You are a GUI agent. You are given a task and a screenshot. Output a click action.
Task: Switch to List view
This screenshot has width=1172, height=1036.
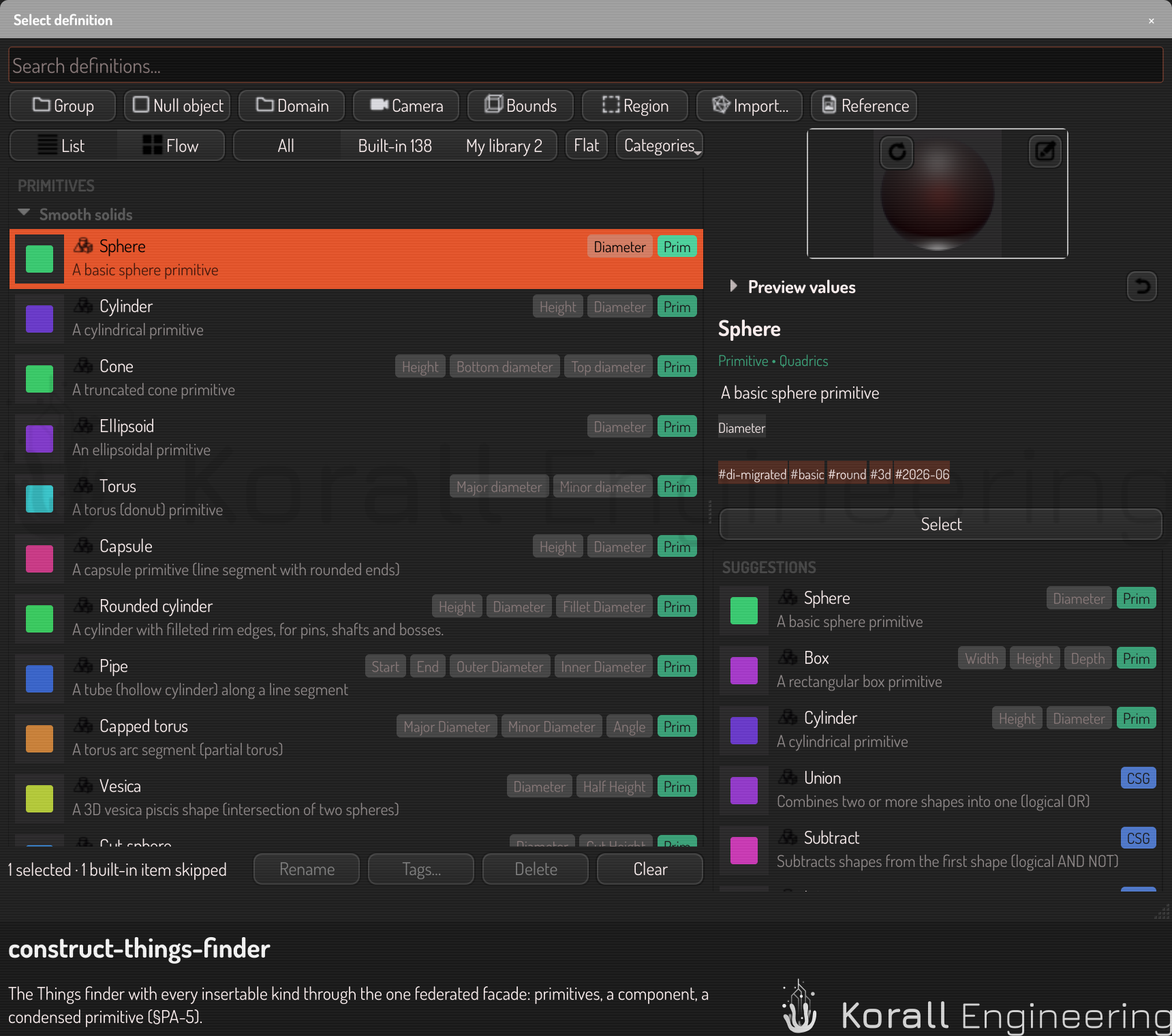(63, 145)
